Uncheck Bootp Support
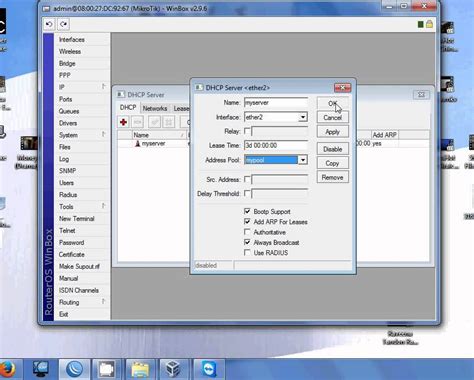This screenshot has height=380, width=474. [247, 211]
